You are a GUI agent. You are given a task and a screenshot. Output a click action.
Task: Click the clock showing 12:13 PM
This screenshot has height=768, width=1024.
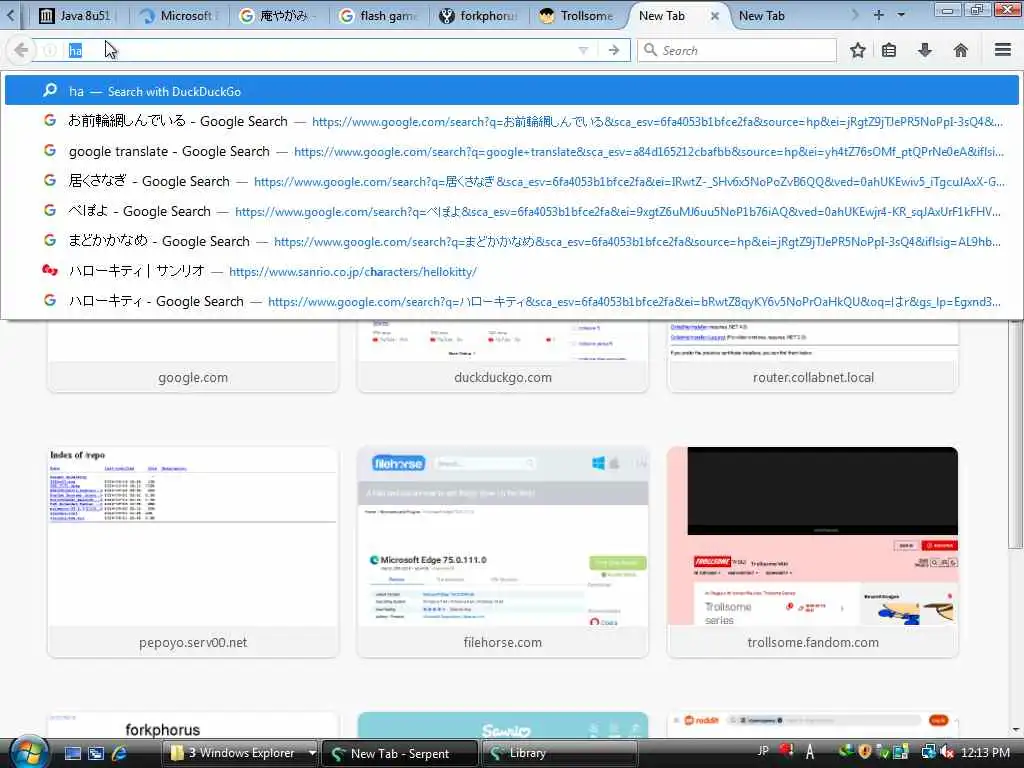pos(985,752)
